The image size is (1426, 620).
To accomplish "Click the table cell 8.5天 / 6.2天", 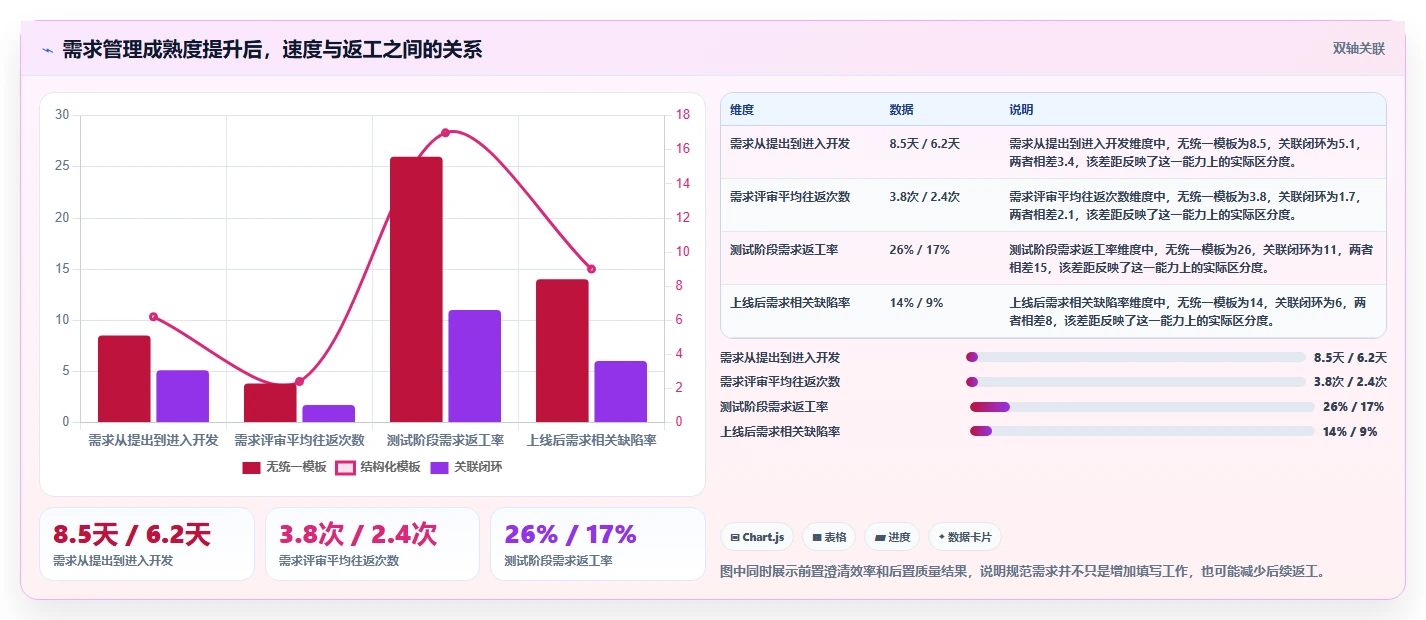I will (x=924, y=143).
